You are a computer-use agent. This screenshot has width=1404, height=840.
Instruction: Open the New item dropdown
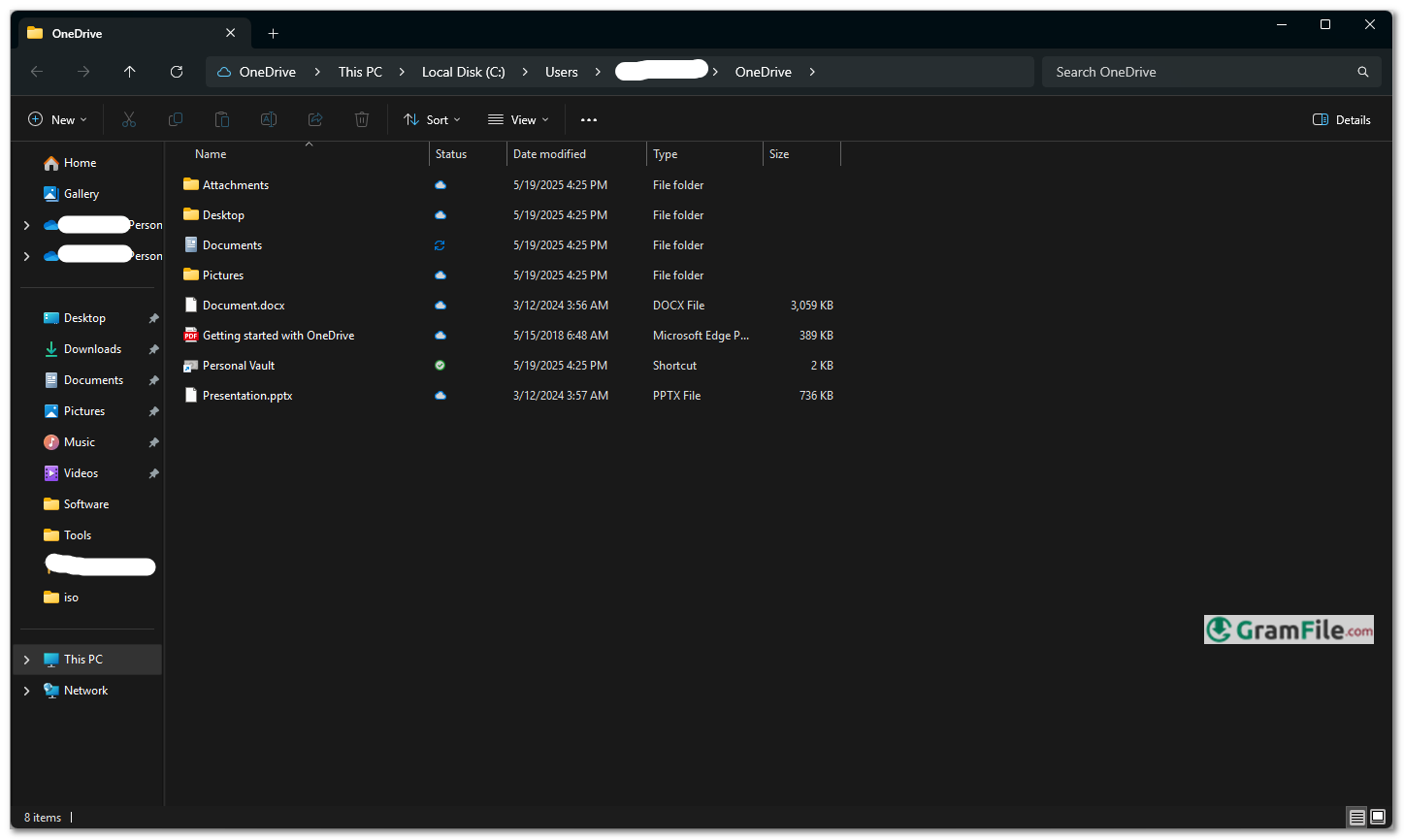pos(58,120)
